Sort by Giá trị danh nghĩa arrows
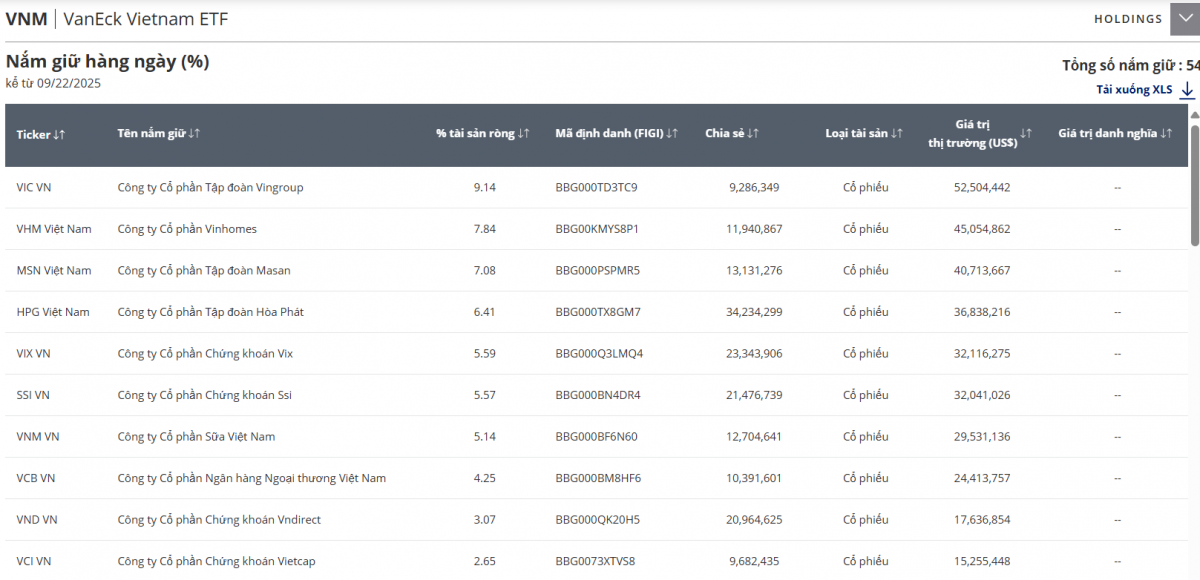 tap(1166, 134)
